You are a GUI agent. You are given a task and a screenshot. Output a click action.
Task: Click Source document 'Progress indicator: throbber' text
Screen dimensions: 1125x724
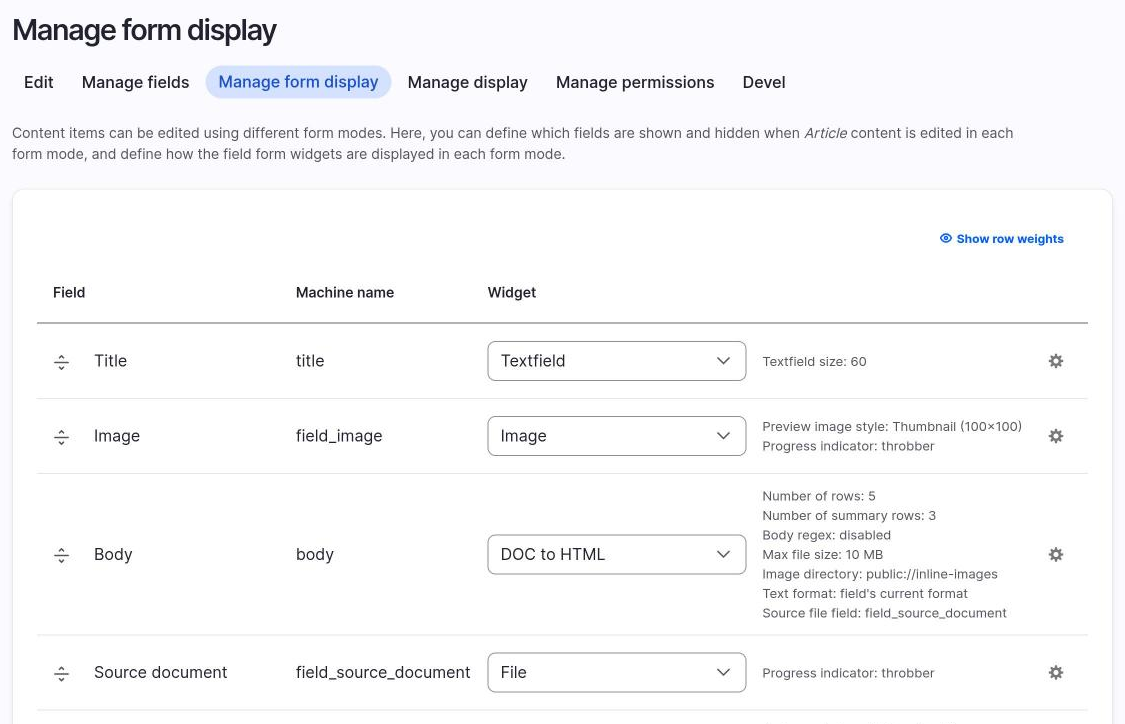848,673
